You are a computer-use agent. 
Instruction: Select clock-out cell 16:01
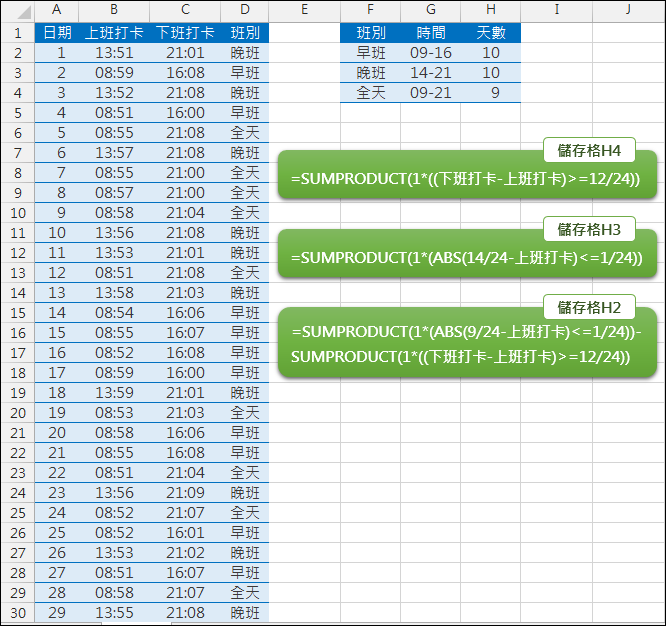[185, 533]
